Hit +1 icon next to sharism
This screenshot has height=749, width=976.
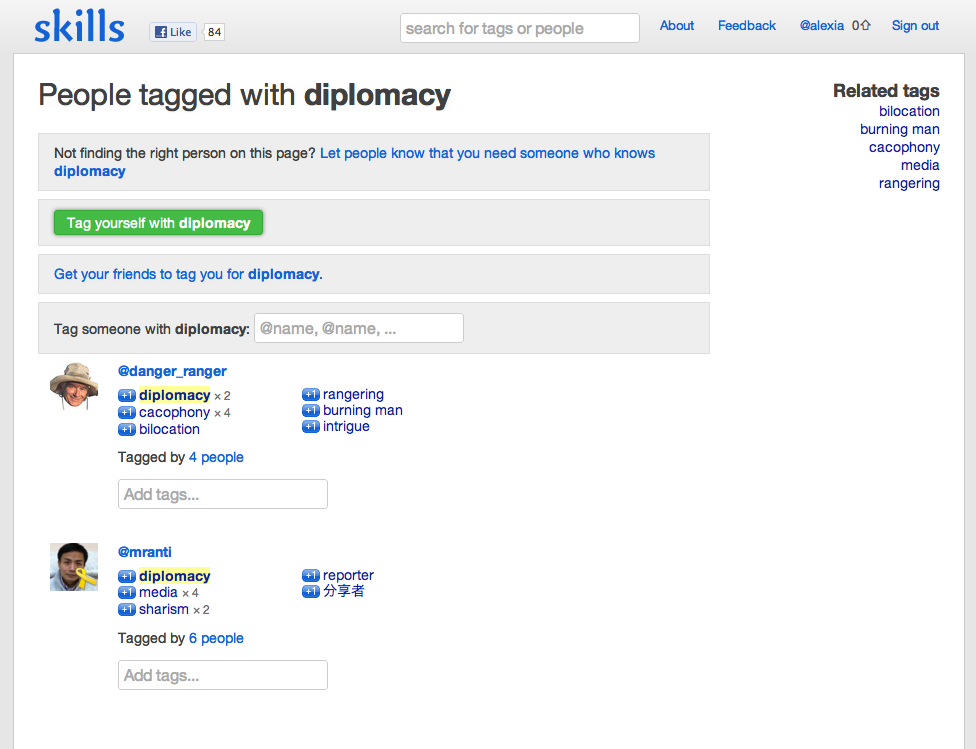coord(126,610)
